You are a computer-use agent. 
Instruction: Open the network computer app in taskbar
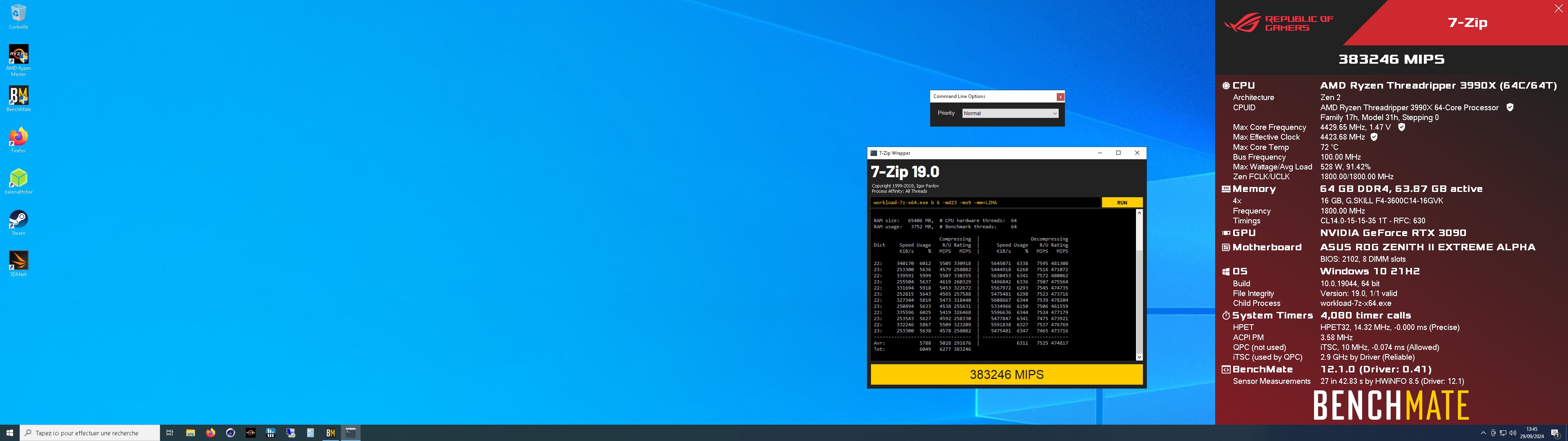coord(290,432)
